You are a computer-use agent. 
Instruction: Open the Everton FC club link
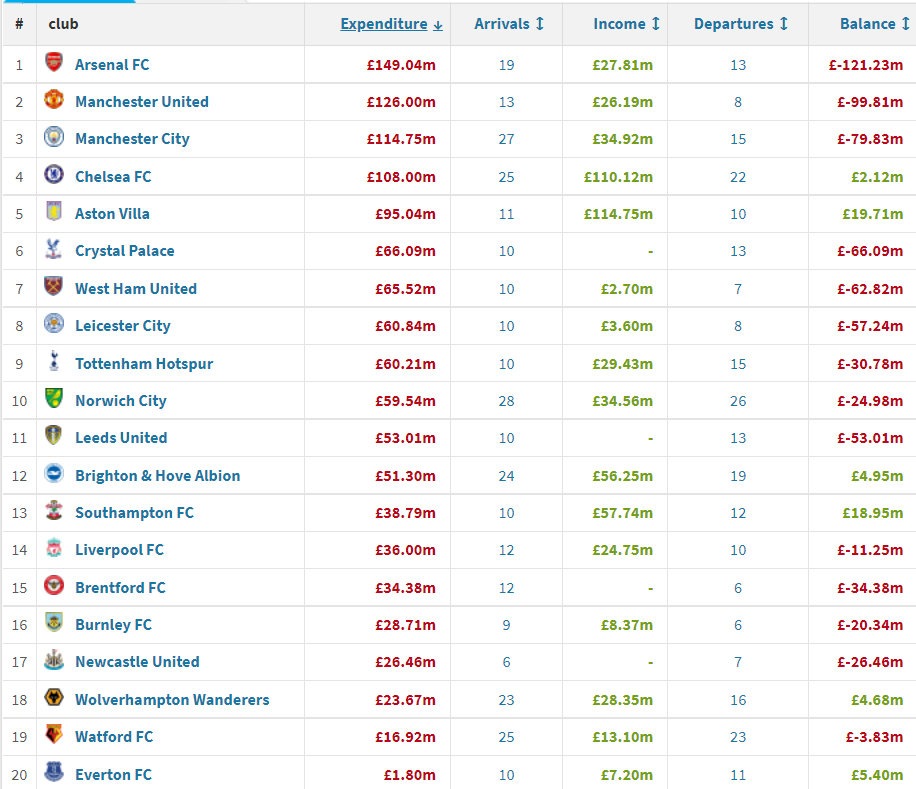click(113, 775)
